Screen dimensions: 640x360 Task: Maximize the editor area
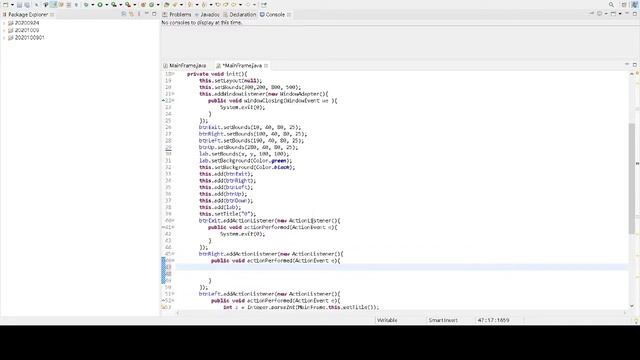[635, 64]
